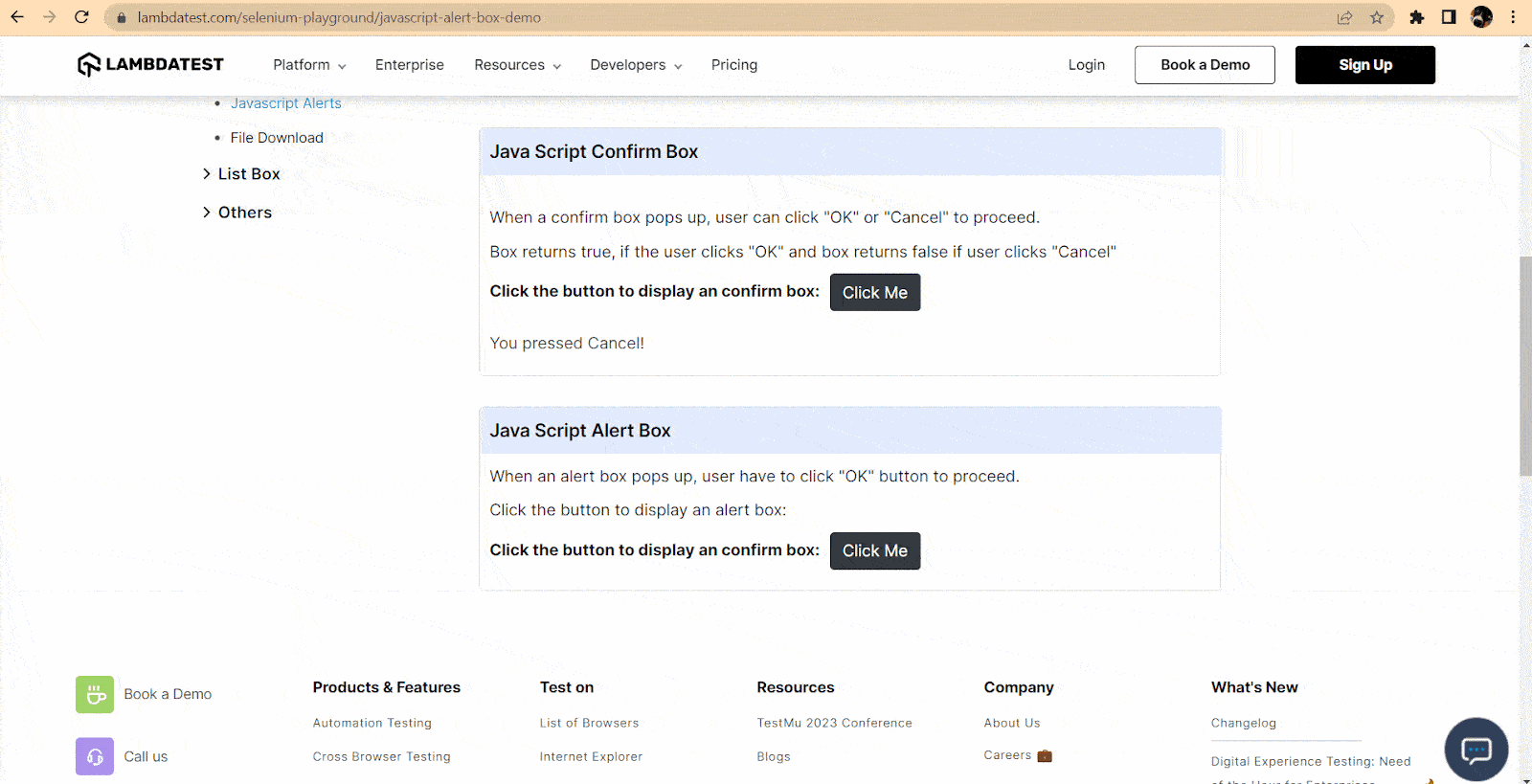The width and height of the screenshot is (1532, 784).
Task: Open the Developers dropdown menu
Action: tap(636, 65)
